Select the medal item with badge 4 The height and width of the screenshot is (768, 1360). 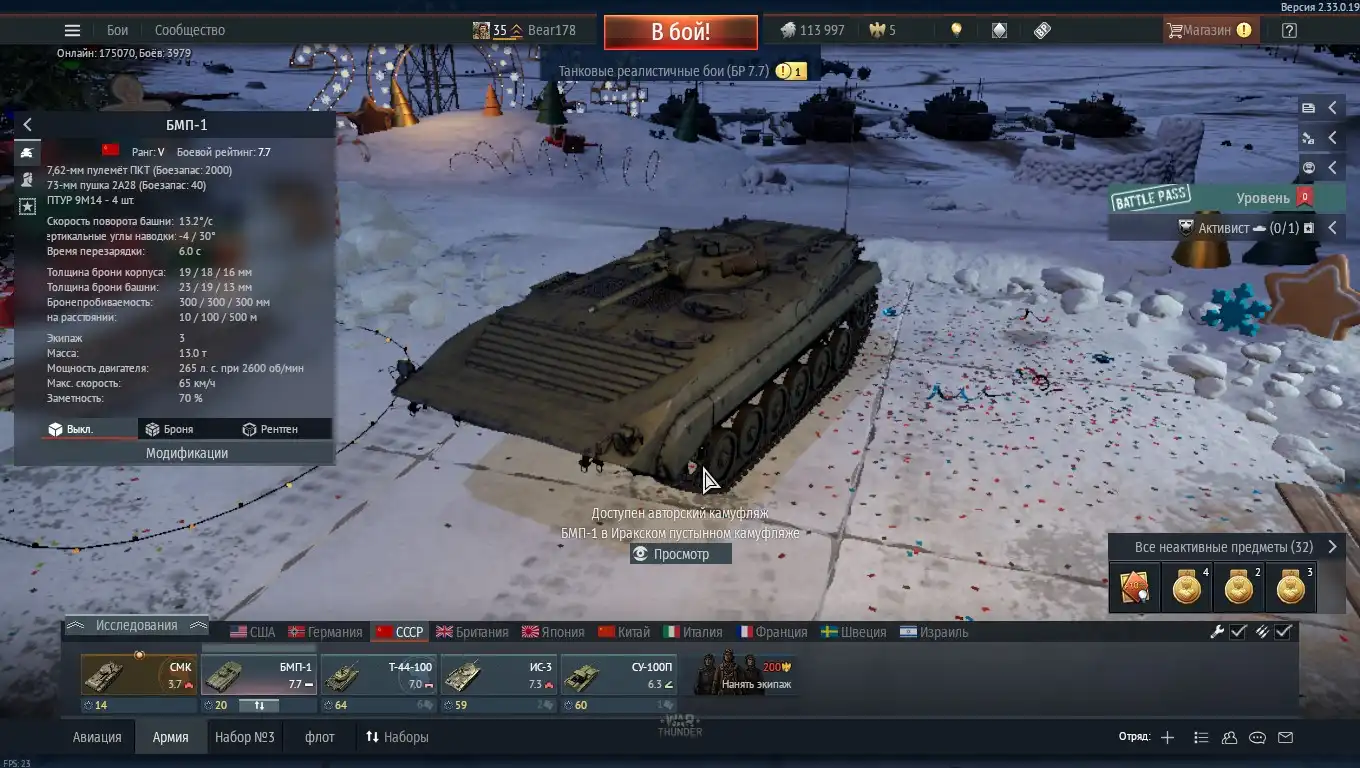(x=1186, y=588)
